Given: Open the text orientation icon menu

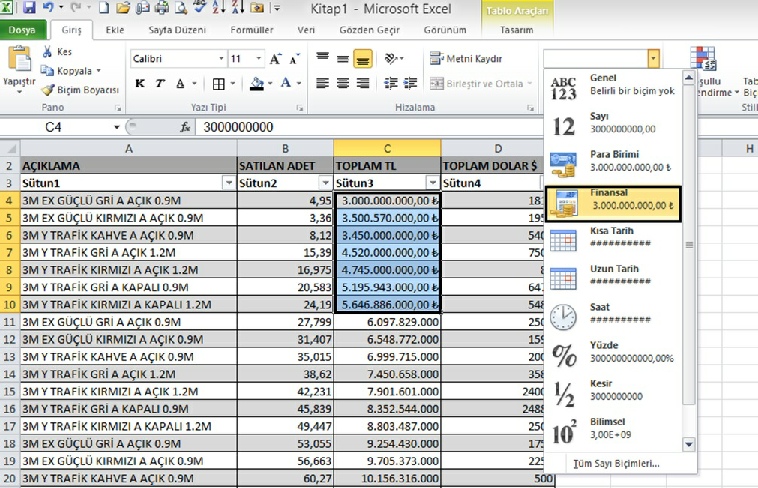Looking at the screenshot, I should click(394, 59).
